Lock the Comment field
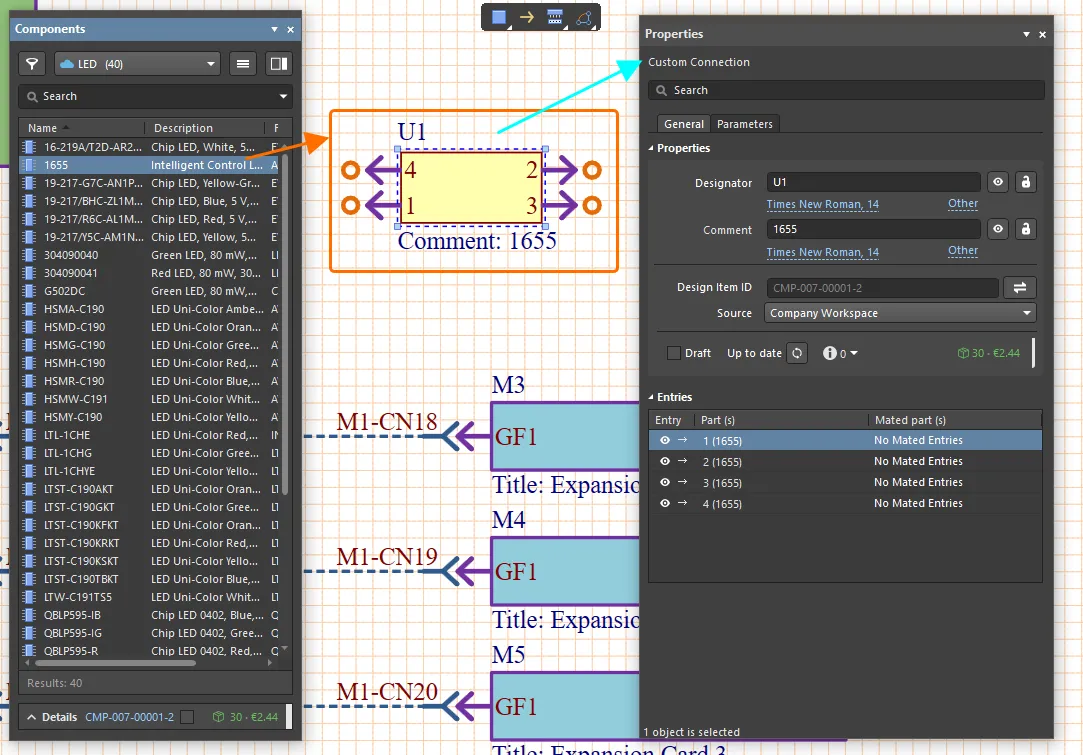This screenshot has width=1083, height=755. click(1025, 229)
